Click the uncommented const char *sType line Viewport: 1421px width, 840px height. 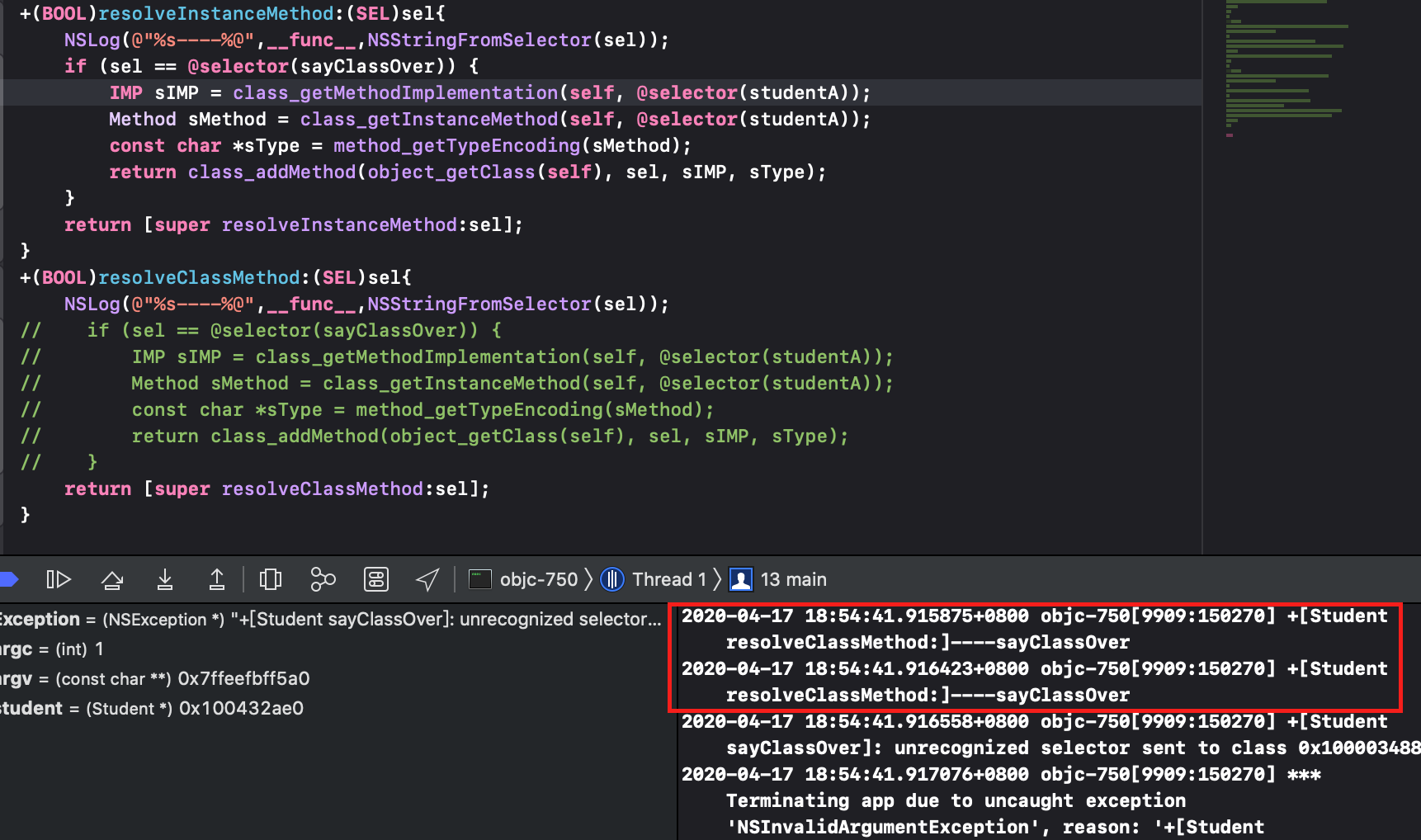tap(400, 145)
